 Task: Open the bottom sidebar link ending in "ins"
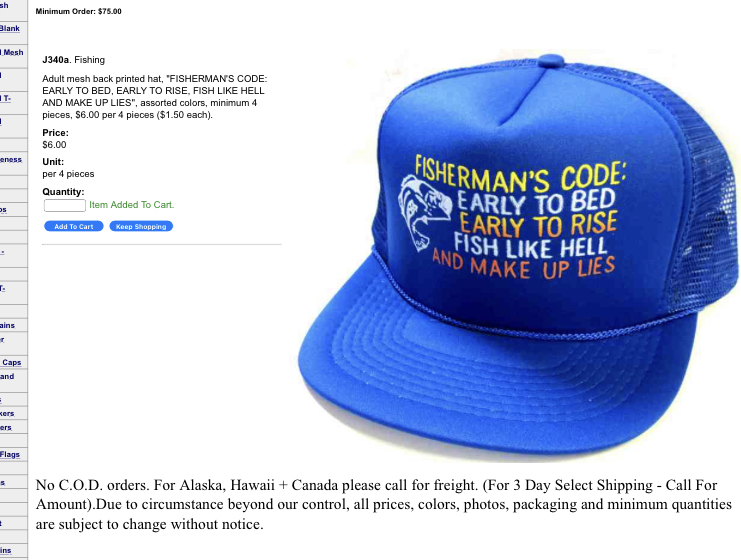point(6,551)
